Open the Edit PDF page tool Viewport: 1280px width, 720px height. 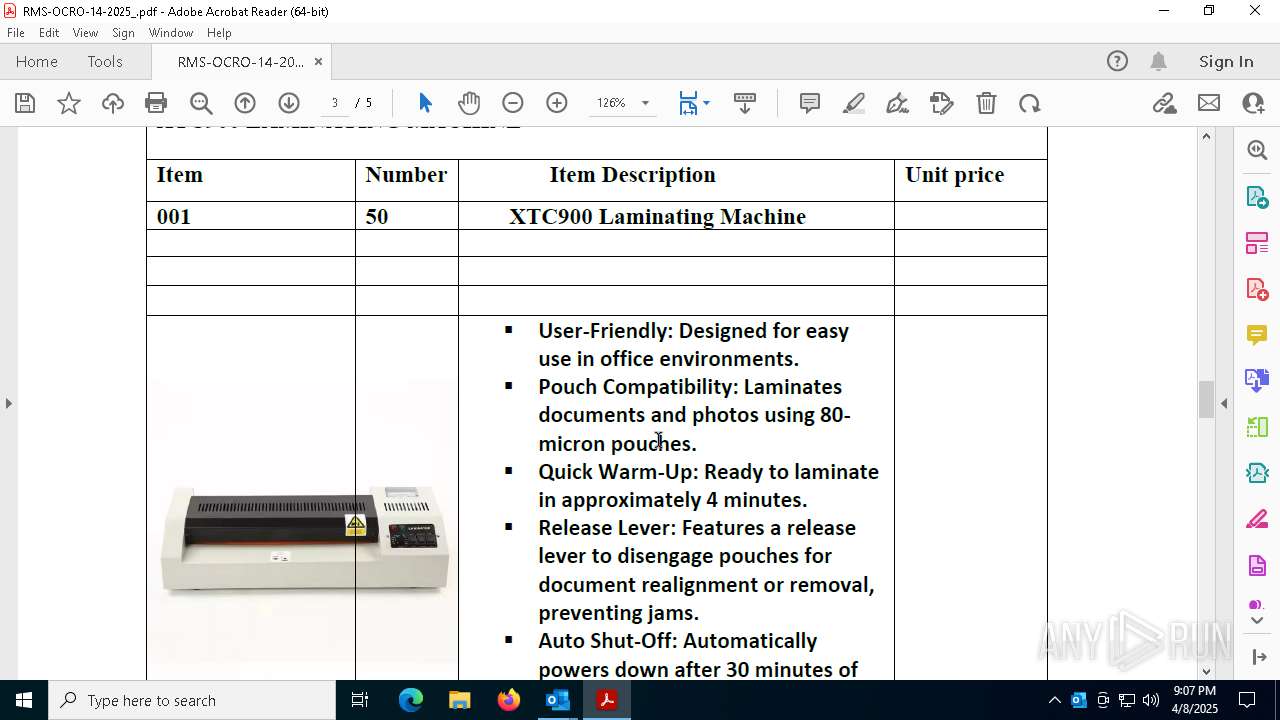click(x=942, y=103)
